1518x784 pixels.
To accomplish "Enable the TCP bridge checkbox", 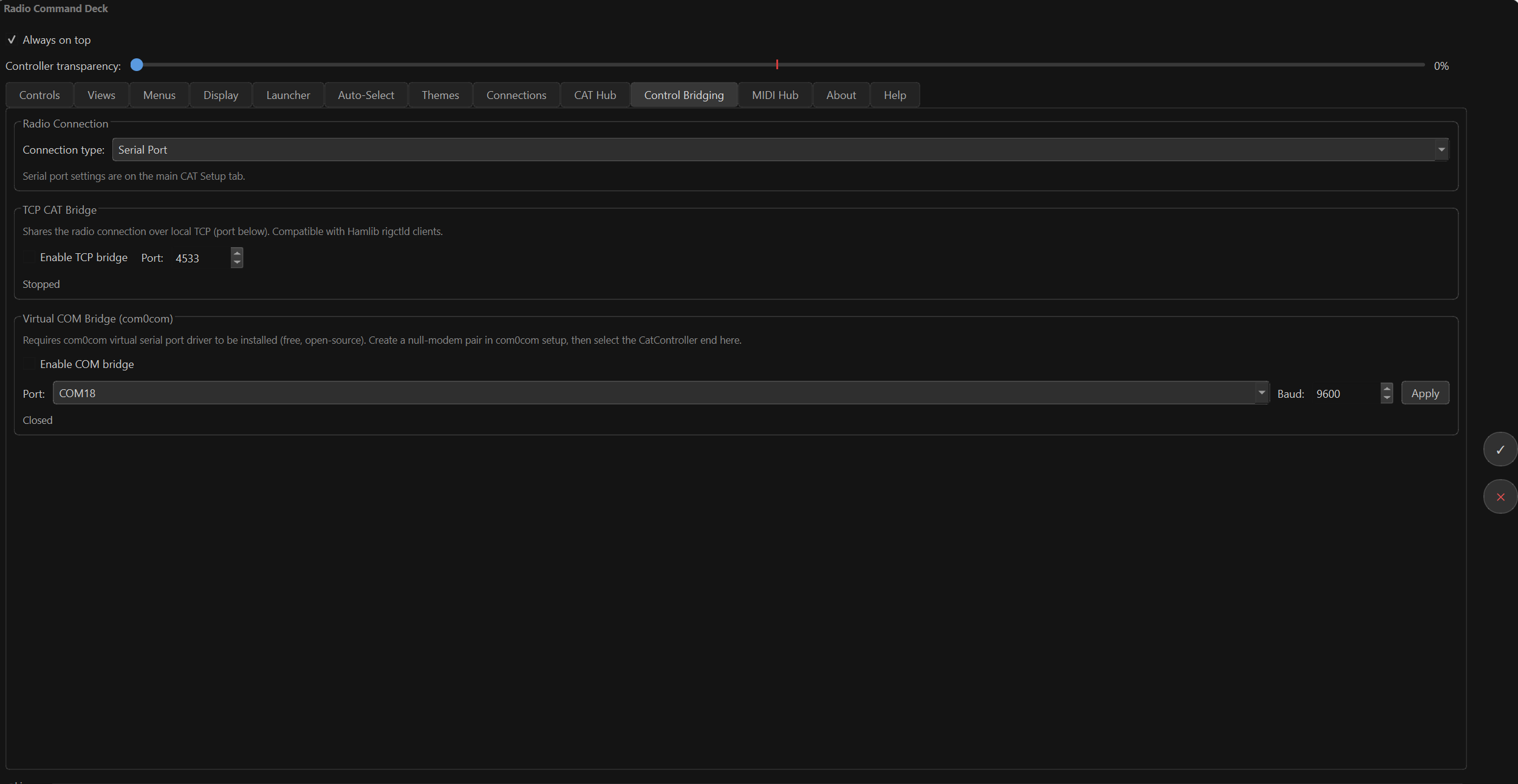I will [29, 257].
